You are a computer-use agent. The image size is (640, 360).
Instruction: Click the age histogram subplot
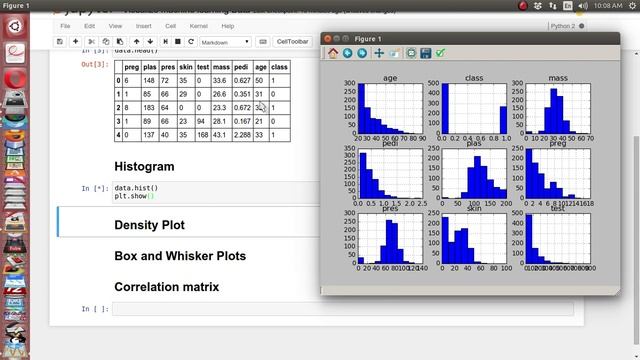click(x=390, y=108)
